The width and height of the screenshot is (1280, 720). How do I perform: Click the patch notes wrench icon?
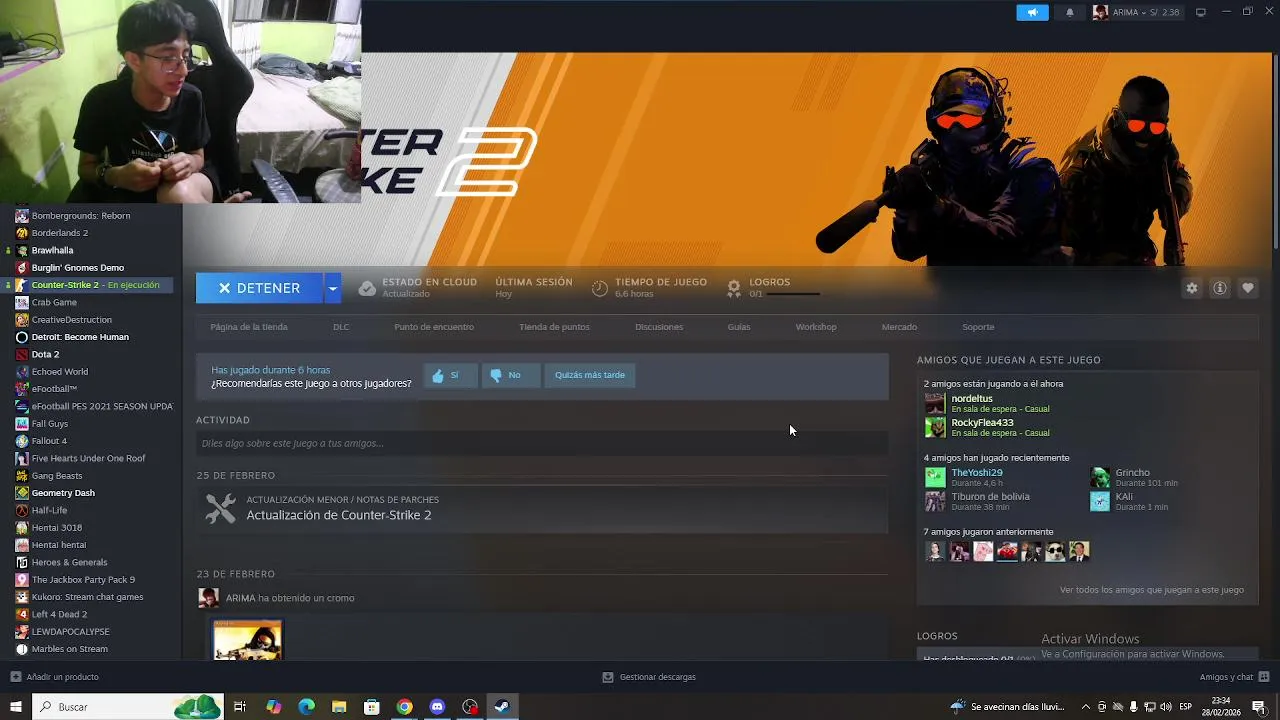click(220, 508)
